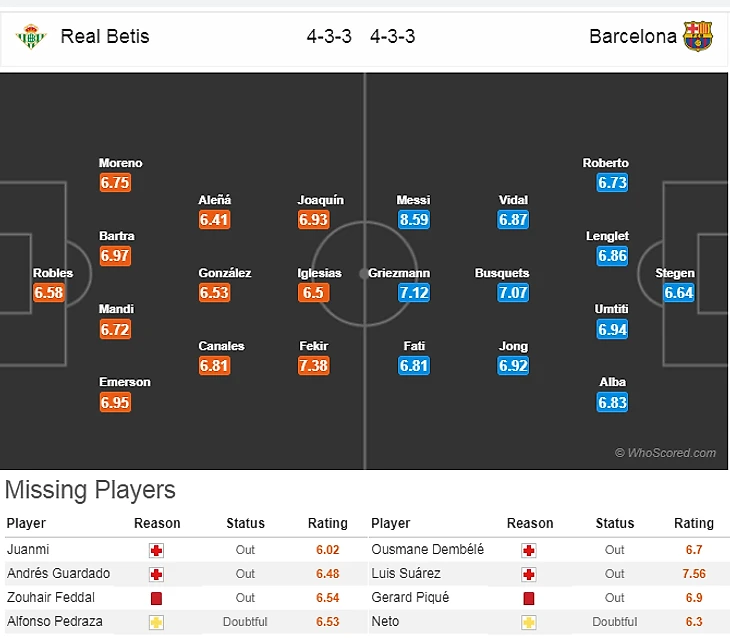The width and height of the screenshot is (730, 638).
Task: Click Gerard Piqué's red card icon
Action: click(x=529, y=598)
